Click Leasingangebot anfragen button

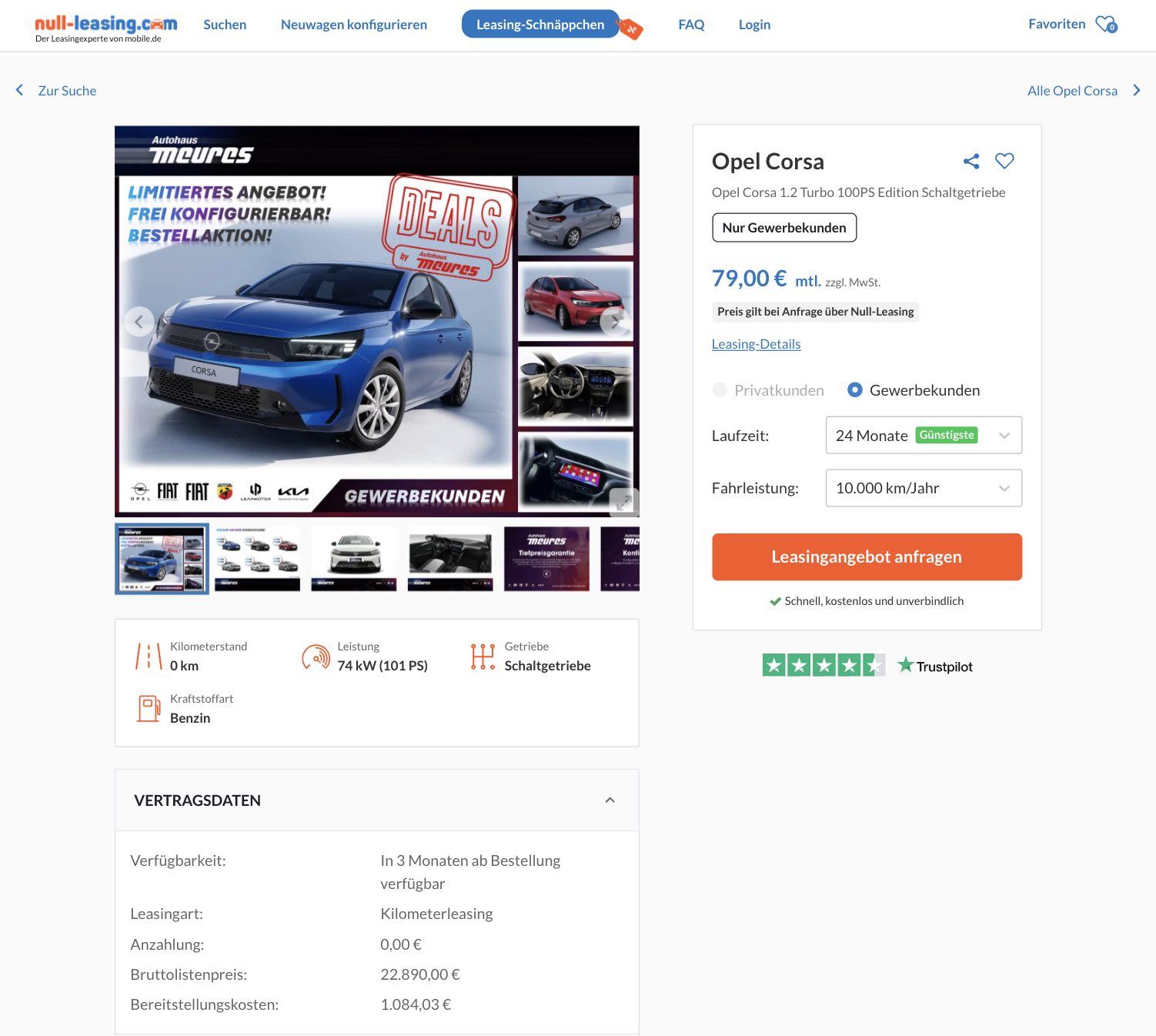(x=867, y=556)
